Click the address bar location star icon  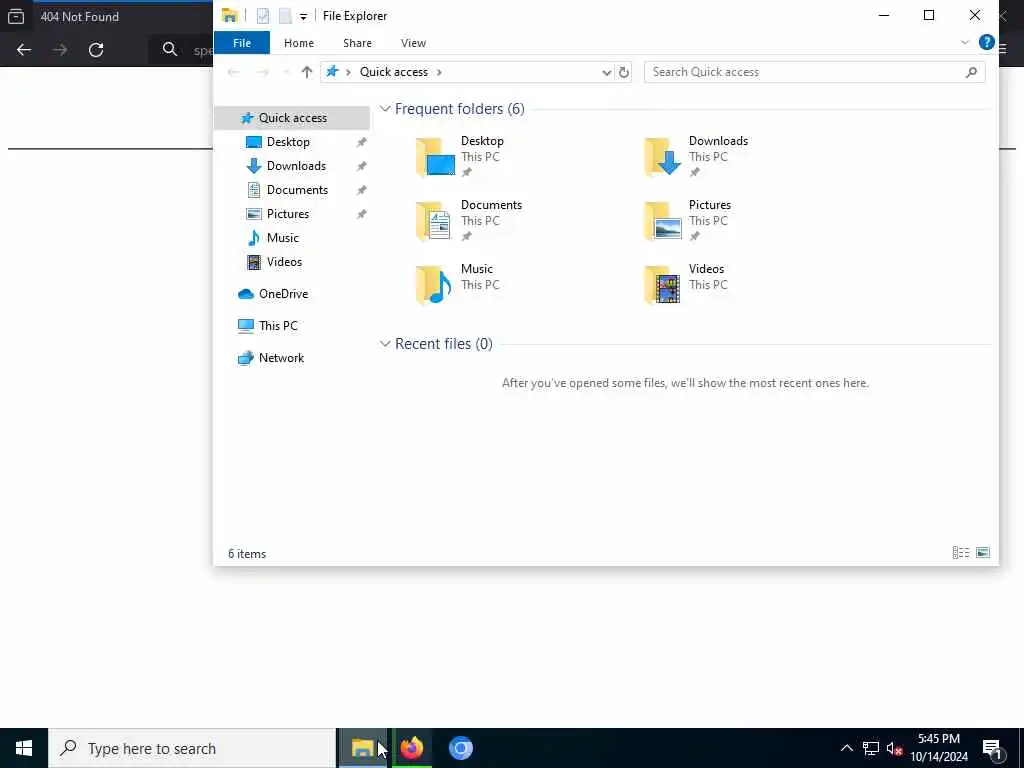[x=332, y=72]
